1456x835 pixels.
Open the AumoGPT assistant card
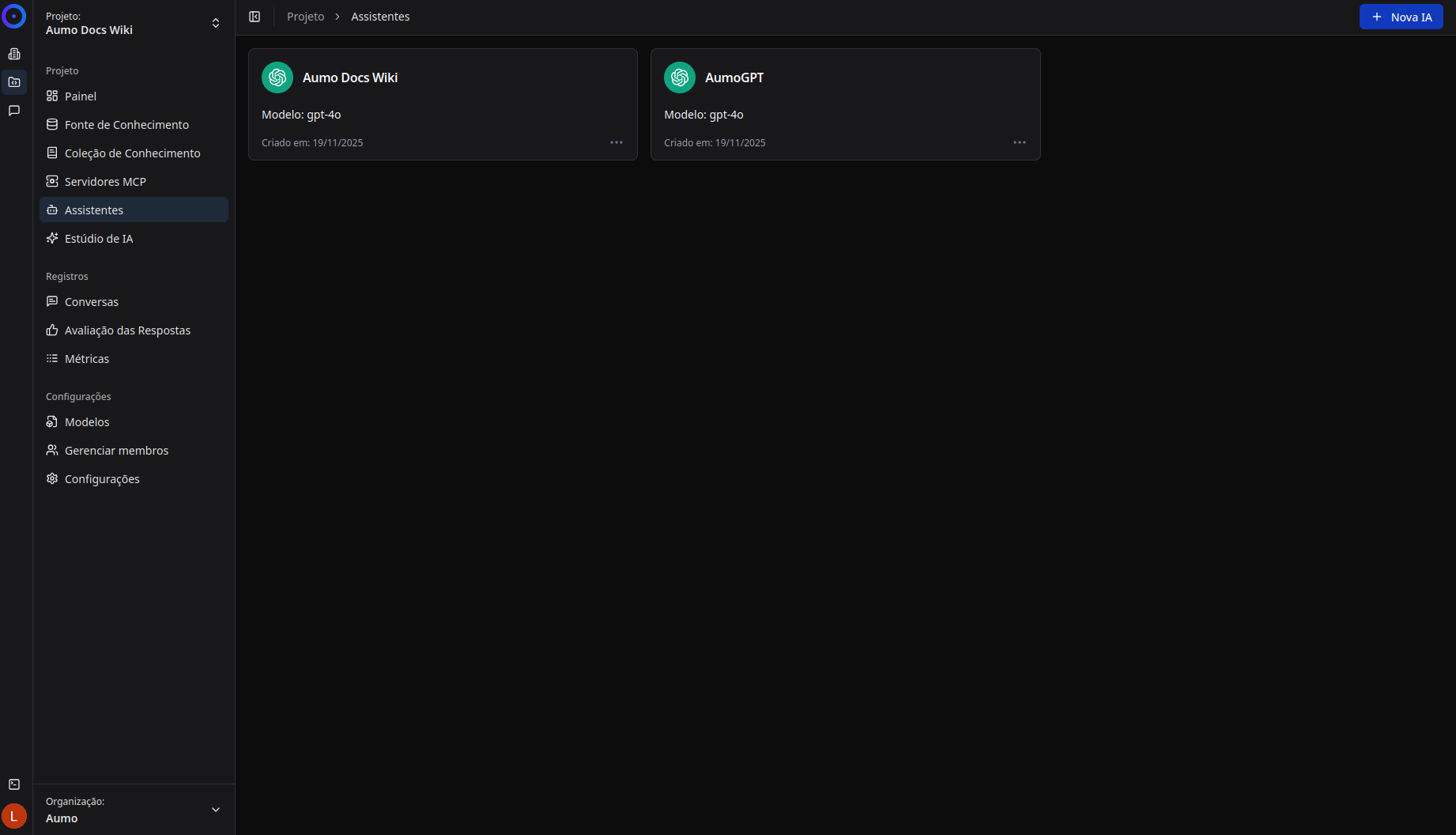pyautogui.click(x=845, y=103)
